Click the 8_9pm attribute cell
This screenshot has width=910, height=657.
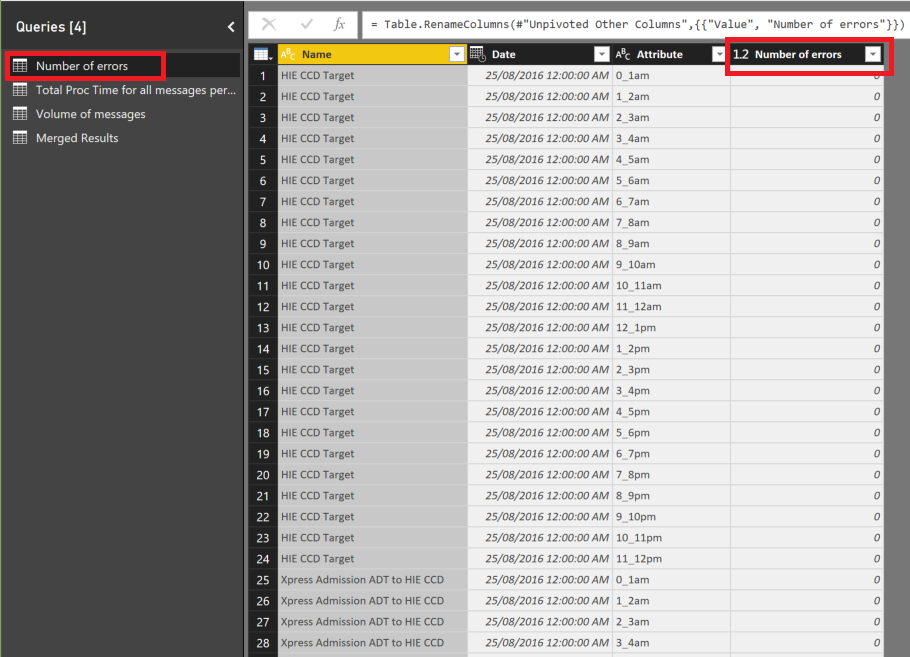pyautogui.click(x=671, y=496)
